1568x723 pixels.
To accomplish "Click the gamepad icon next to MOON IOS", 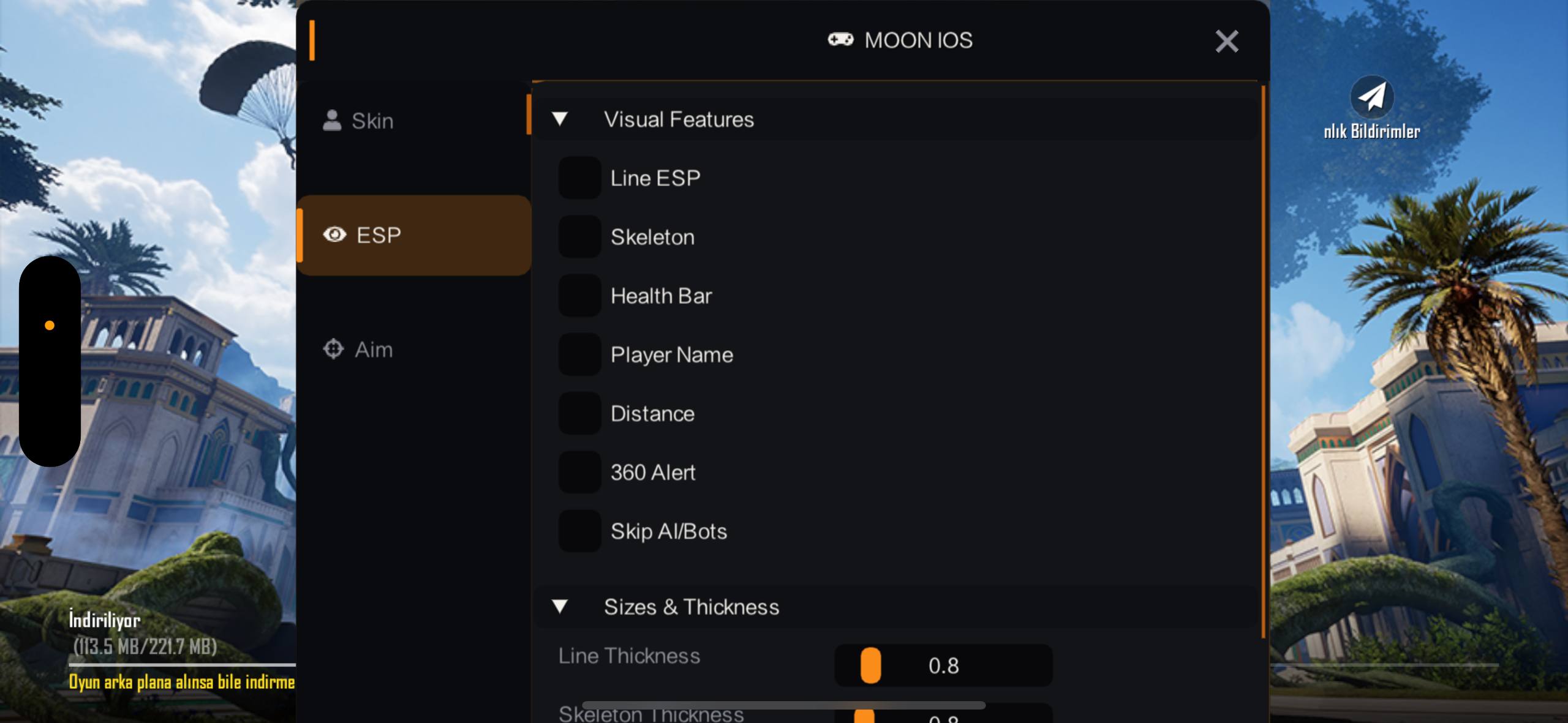I will (x=840, y=40).
